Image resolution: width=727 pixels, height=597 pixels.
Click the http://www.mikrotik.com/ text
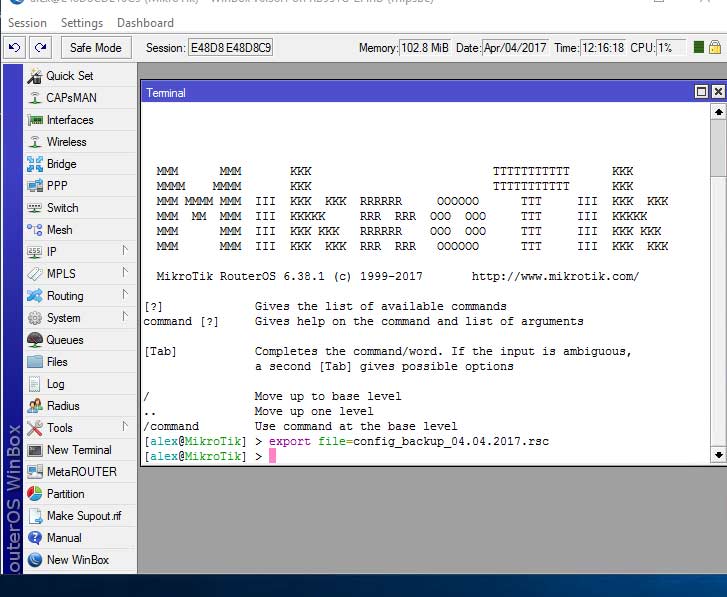click(x=555, y=276)
